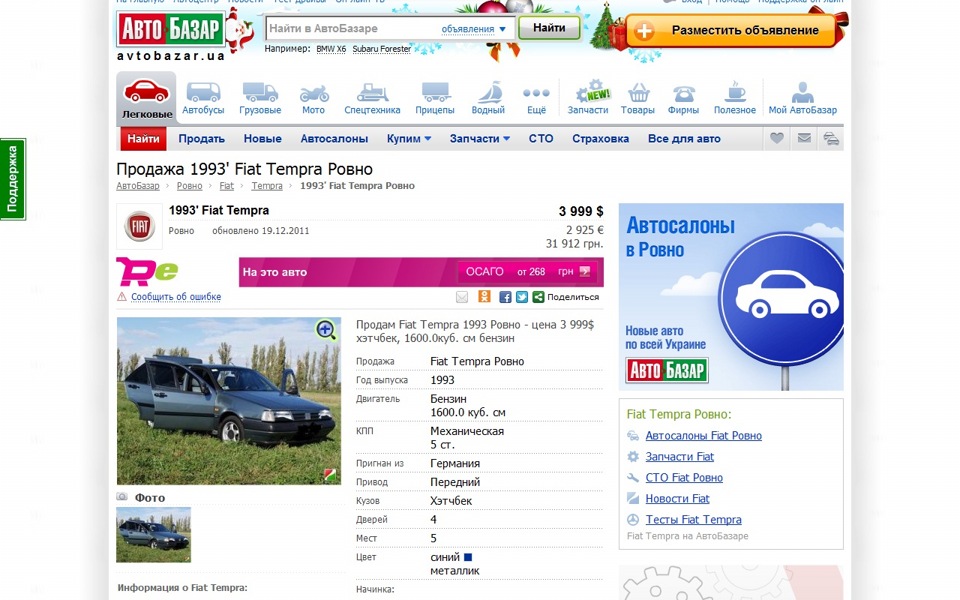Click Сообщить об ошибке link
Viewport: 960px width, 600px height.
[176, 297]
